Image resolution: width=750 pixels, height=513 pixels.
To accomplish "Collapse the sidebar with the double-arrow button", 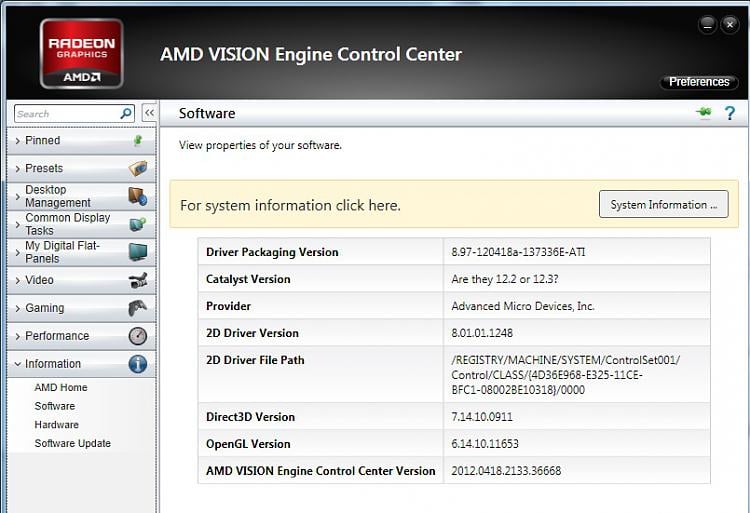I will [x=149, y=113].
